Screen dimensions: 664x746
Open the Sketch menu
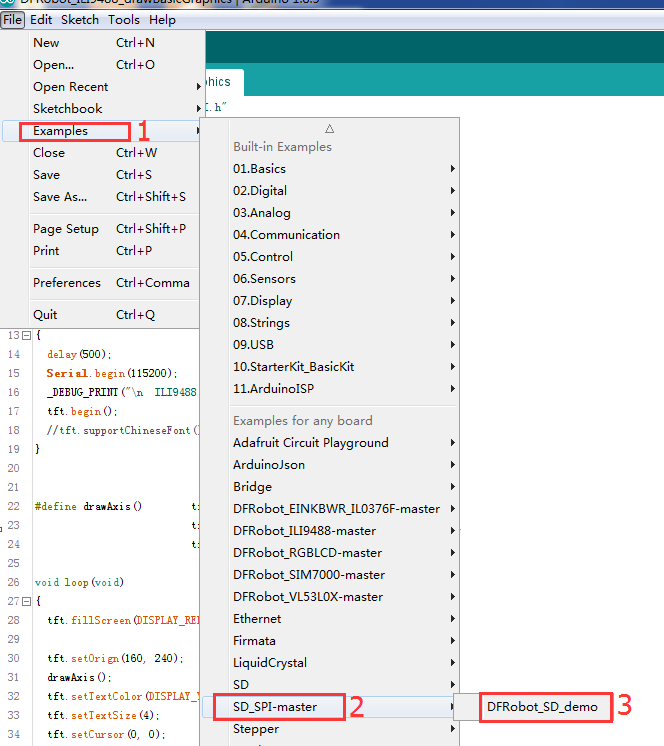[x=80, y=20]
